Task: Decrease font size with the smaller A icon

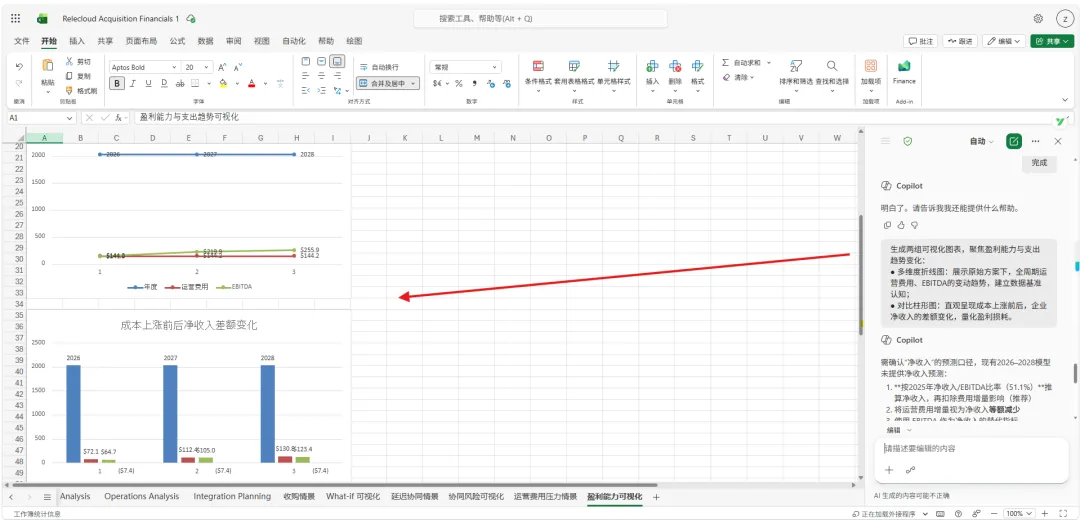Action: (x=238, y=67)
